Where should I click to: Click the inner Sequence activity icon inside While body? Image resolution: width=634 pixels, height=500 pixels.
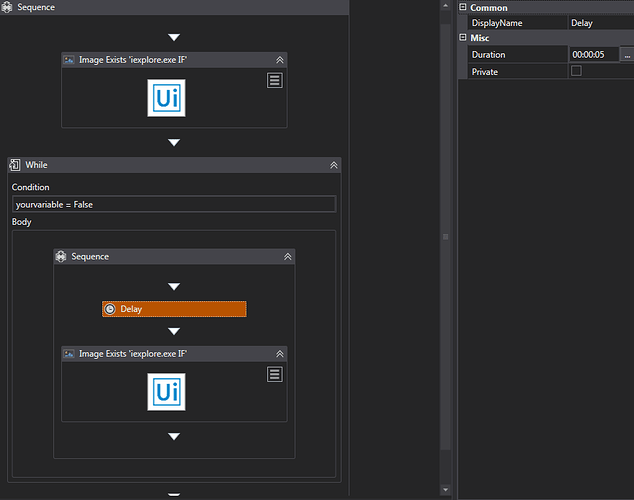pos(61,257)
